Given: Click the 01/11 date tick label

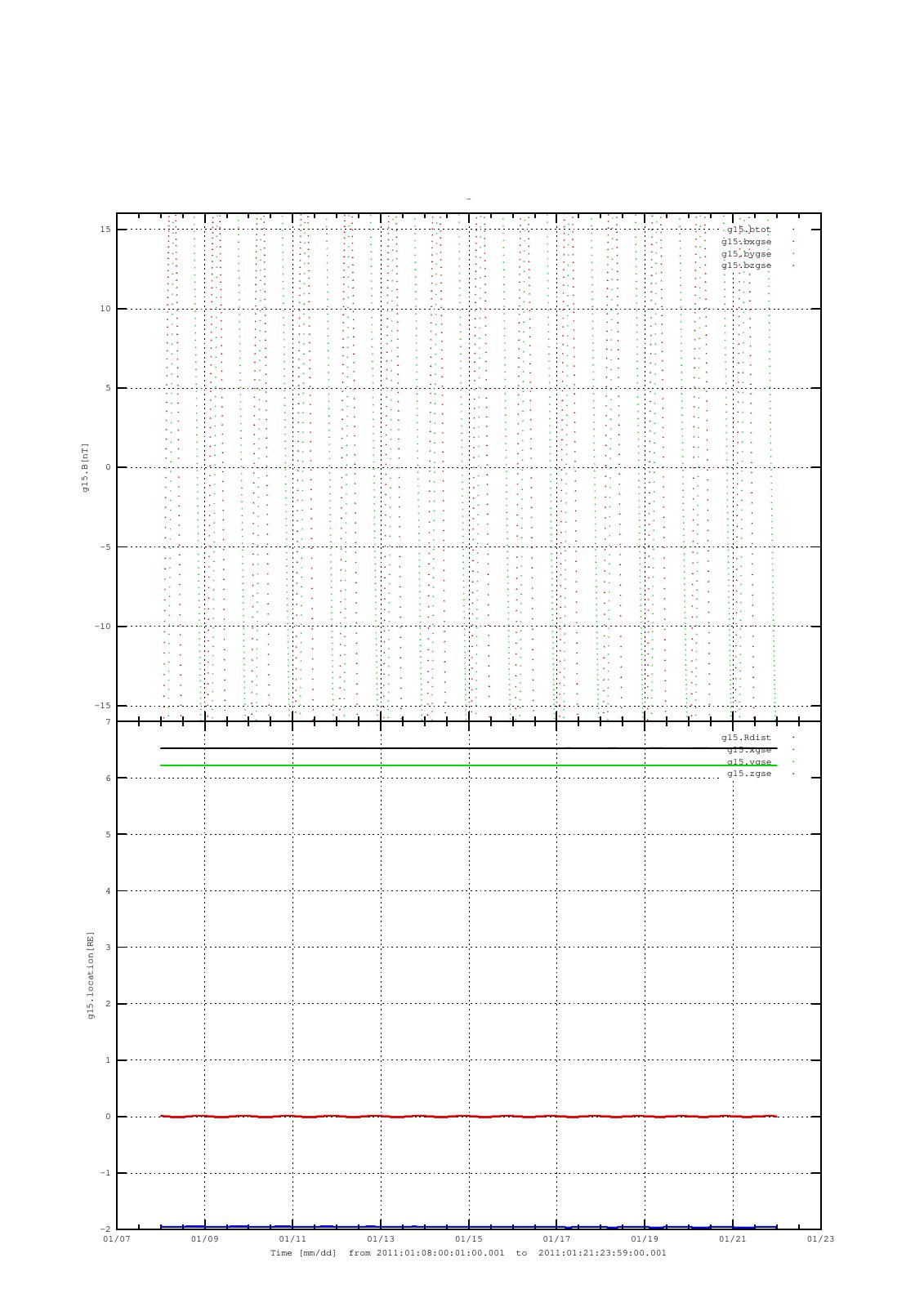Looking at the screenshot, I should pyautogui.click(x=292, y=1239).
